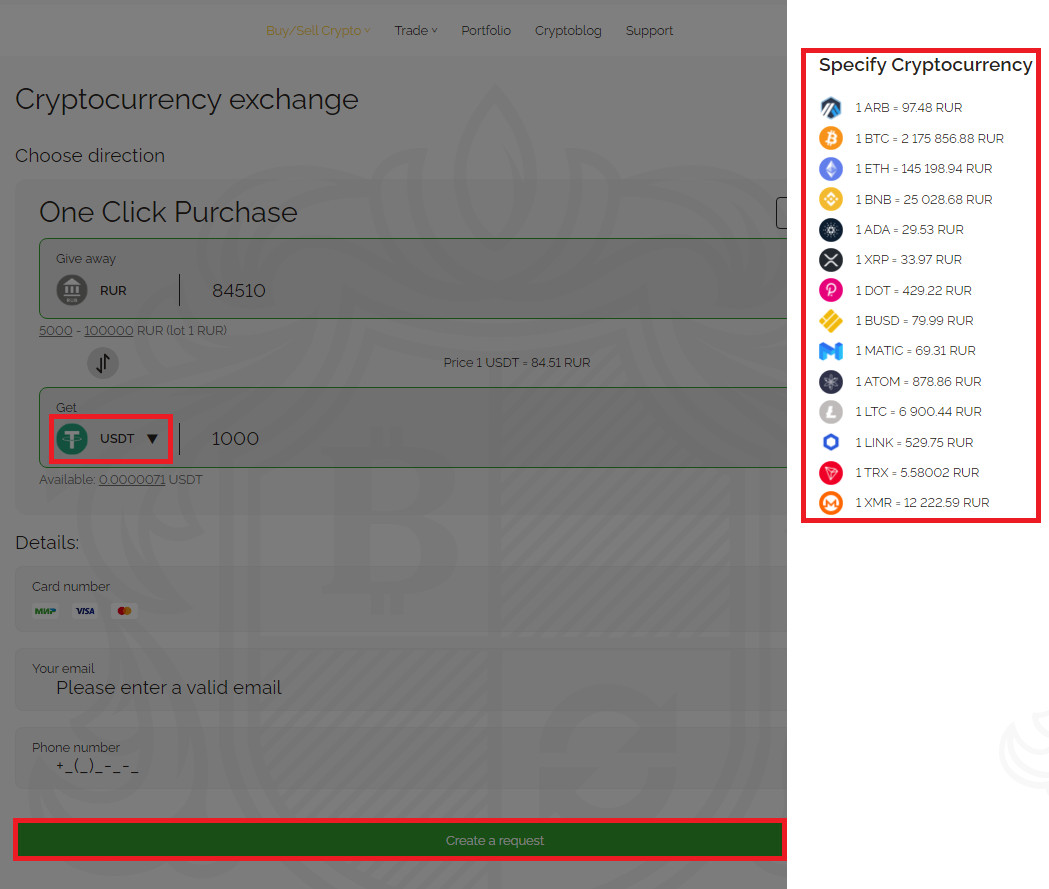The height and width of the screenshot is (889, 1049).
Task: Select the Polkadot DOT icon
Action: tap(831, 290)
